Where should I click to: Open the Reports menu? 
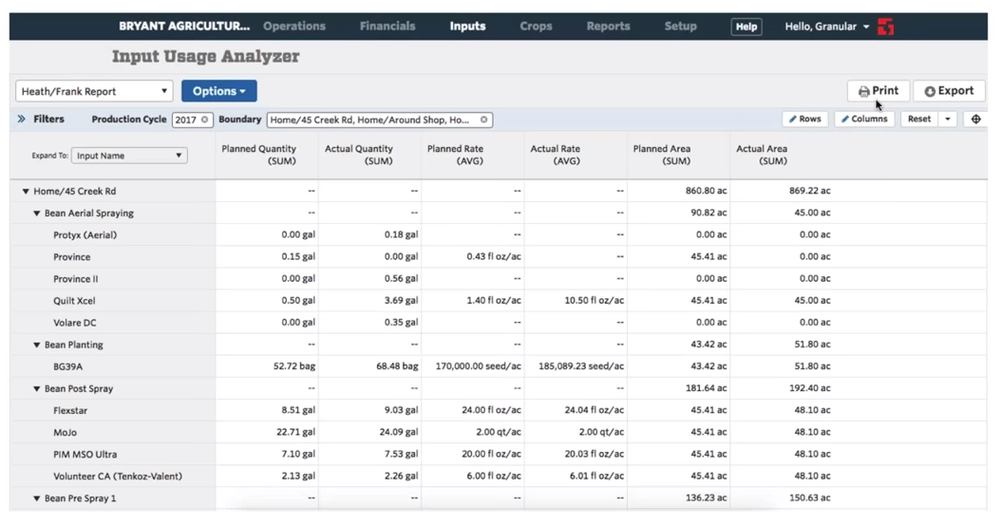(x=608, y=26)
